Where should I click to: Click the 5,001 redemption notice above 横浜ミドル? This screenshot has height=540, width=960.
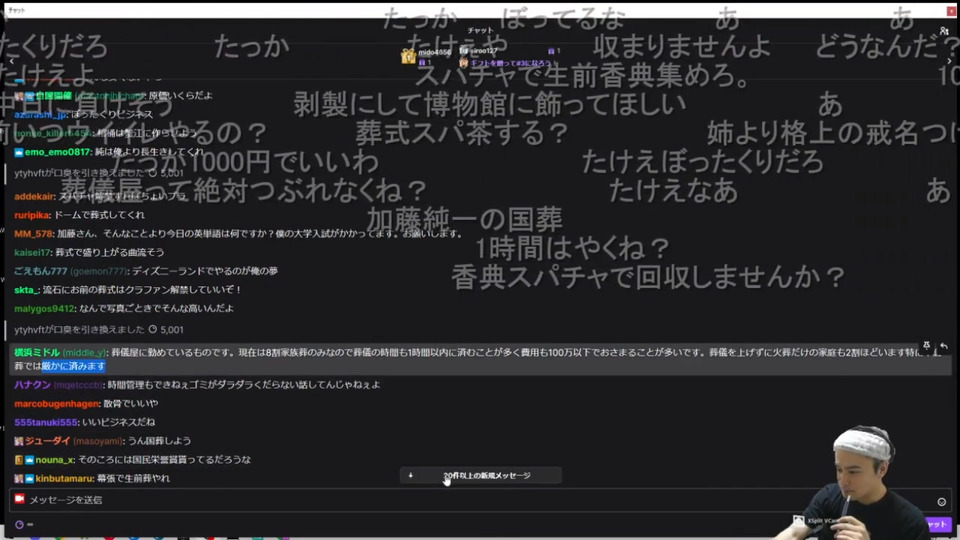point(99,329)
